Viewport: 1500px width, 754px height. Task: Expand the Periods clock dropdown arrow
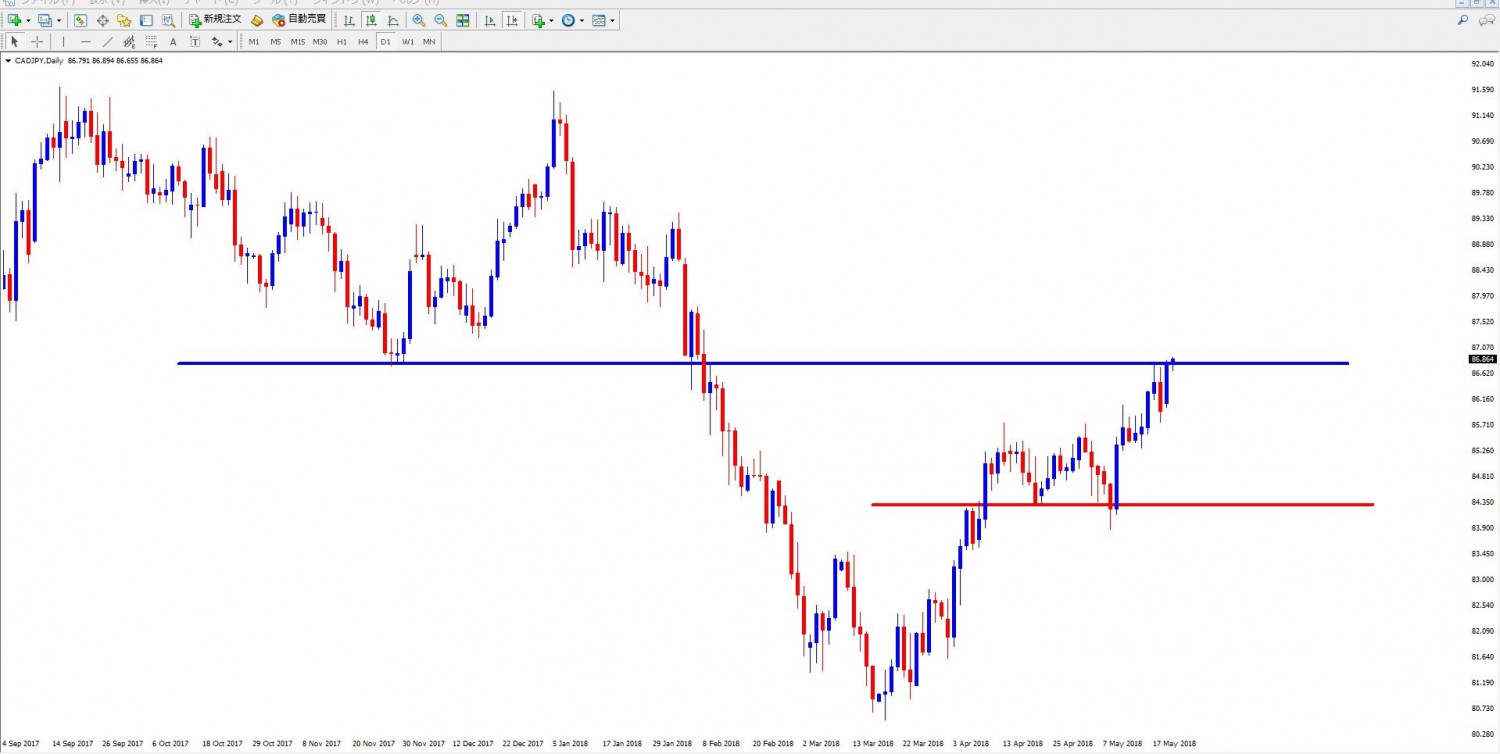point(581,21)
